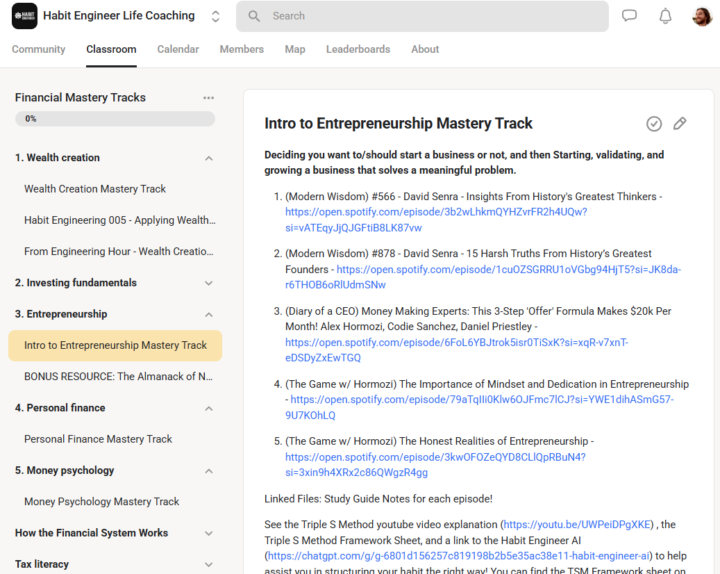The image size is (720, 574).
Task: Click the search magnifier icon
Action: pos(254,16)
